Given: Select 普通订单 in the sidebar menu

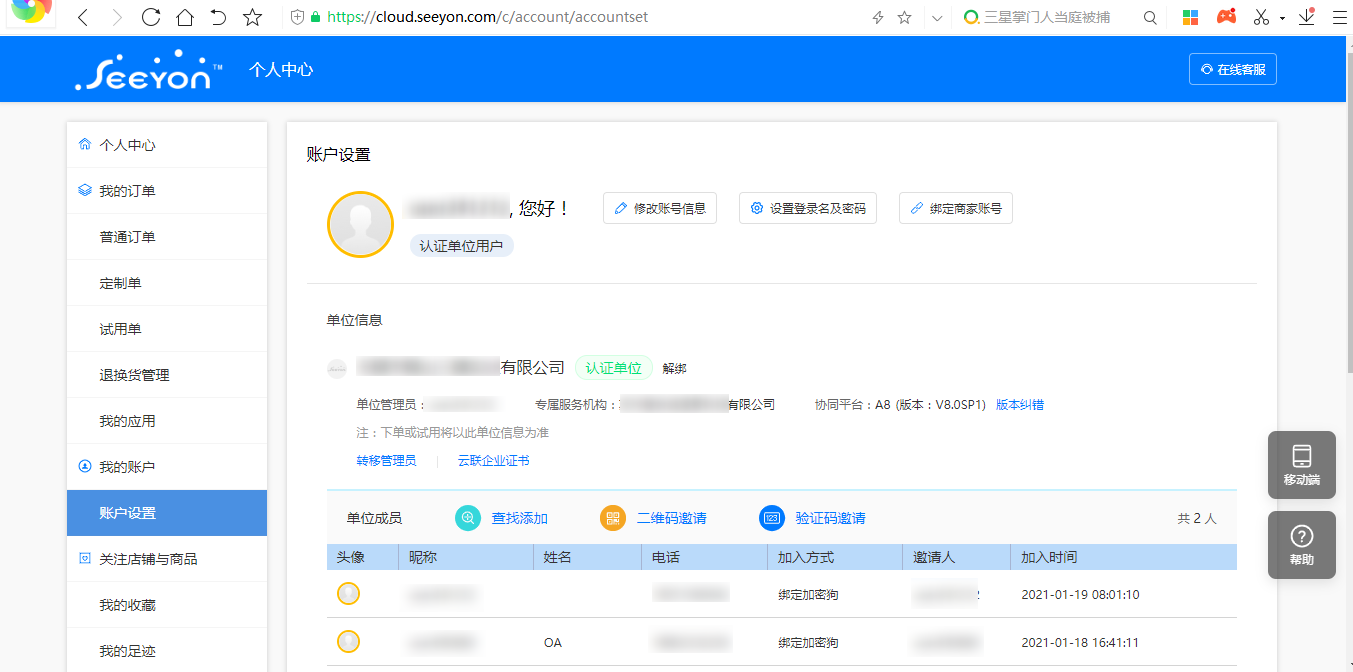Looking at the screenshot, I should coord(128,237).
